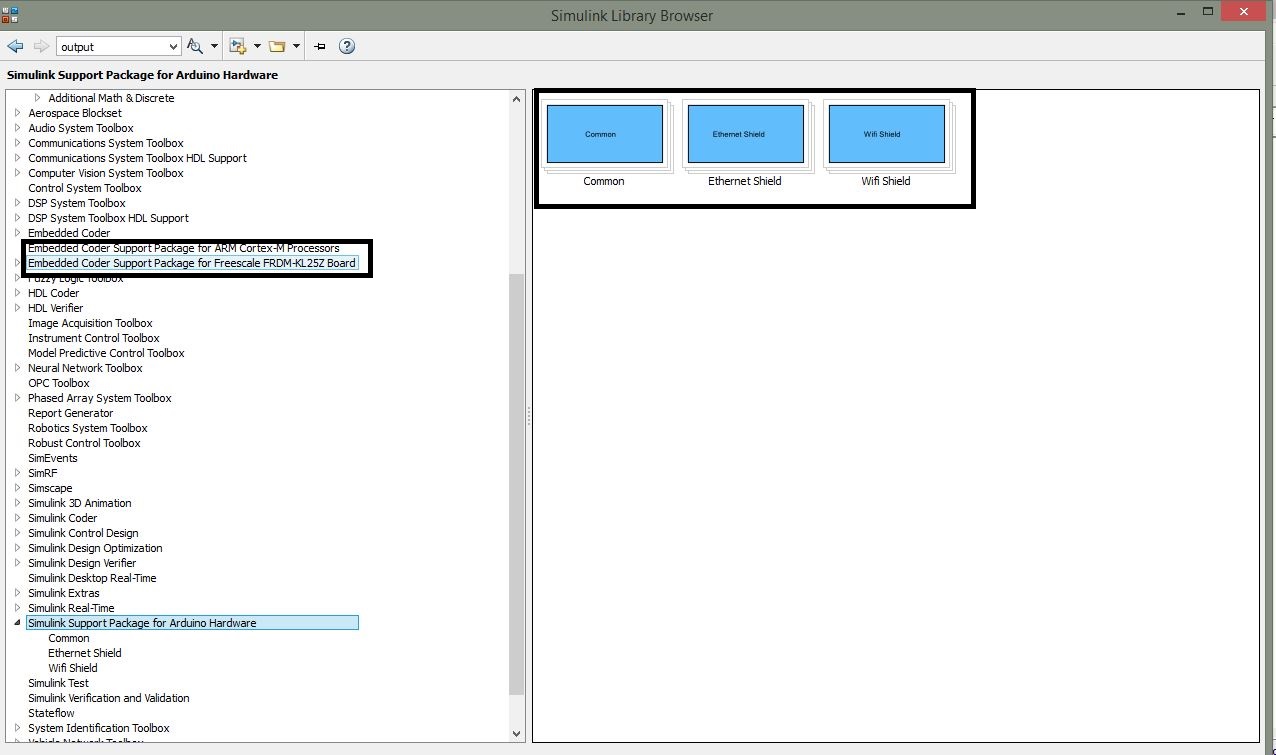Select Report Generator in tree
This screenshot has width=1276, height=755.
click(71, 413)
